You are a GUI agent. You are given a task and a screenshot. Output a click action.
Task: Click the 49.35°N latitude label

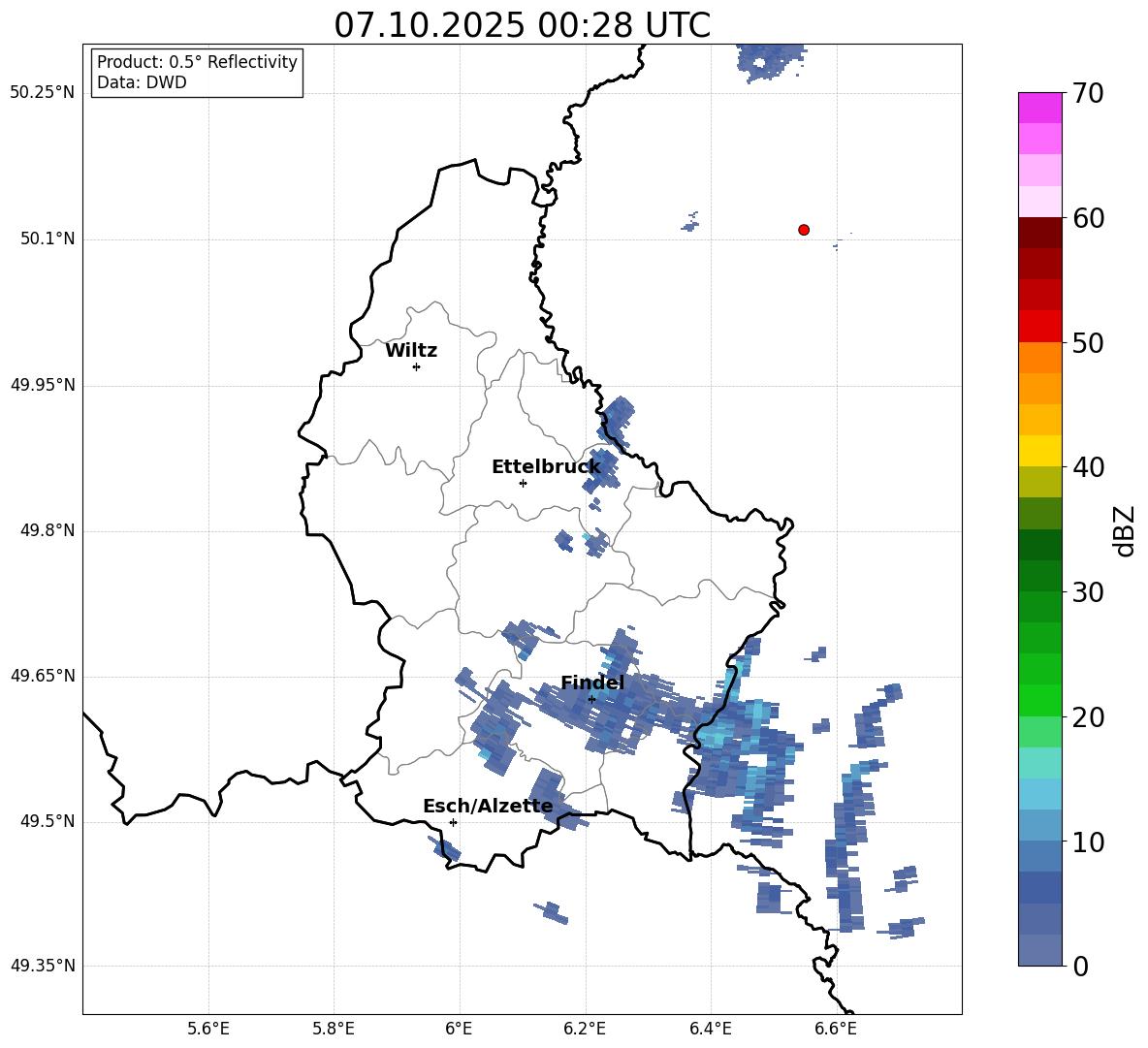coord(43,966)
